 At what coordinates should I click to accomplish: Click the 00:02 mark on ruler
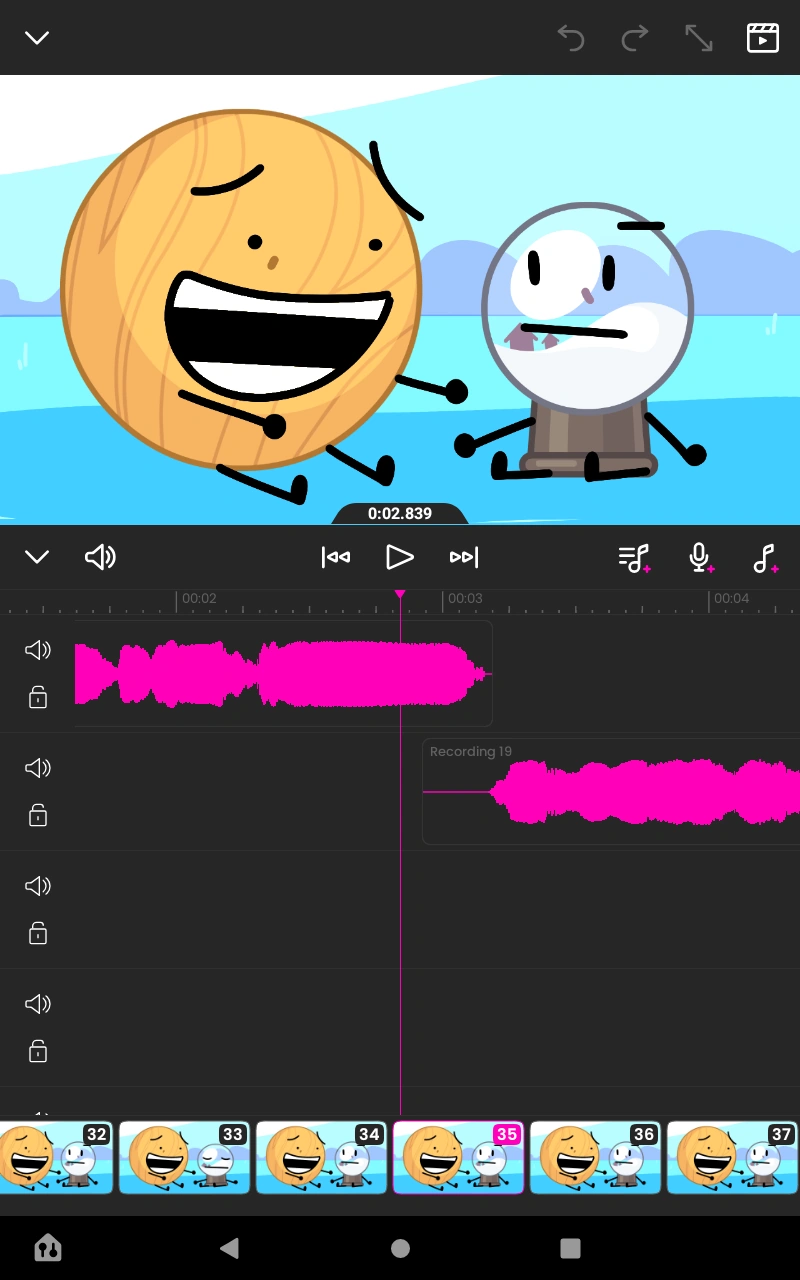pyautogui.click(x=199, y=598)
